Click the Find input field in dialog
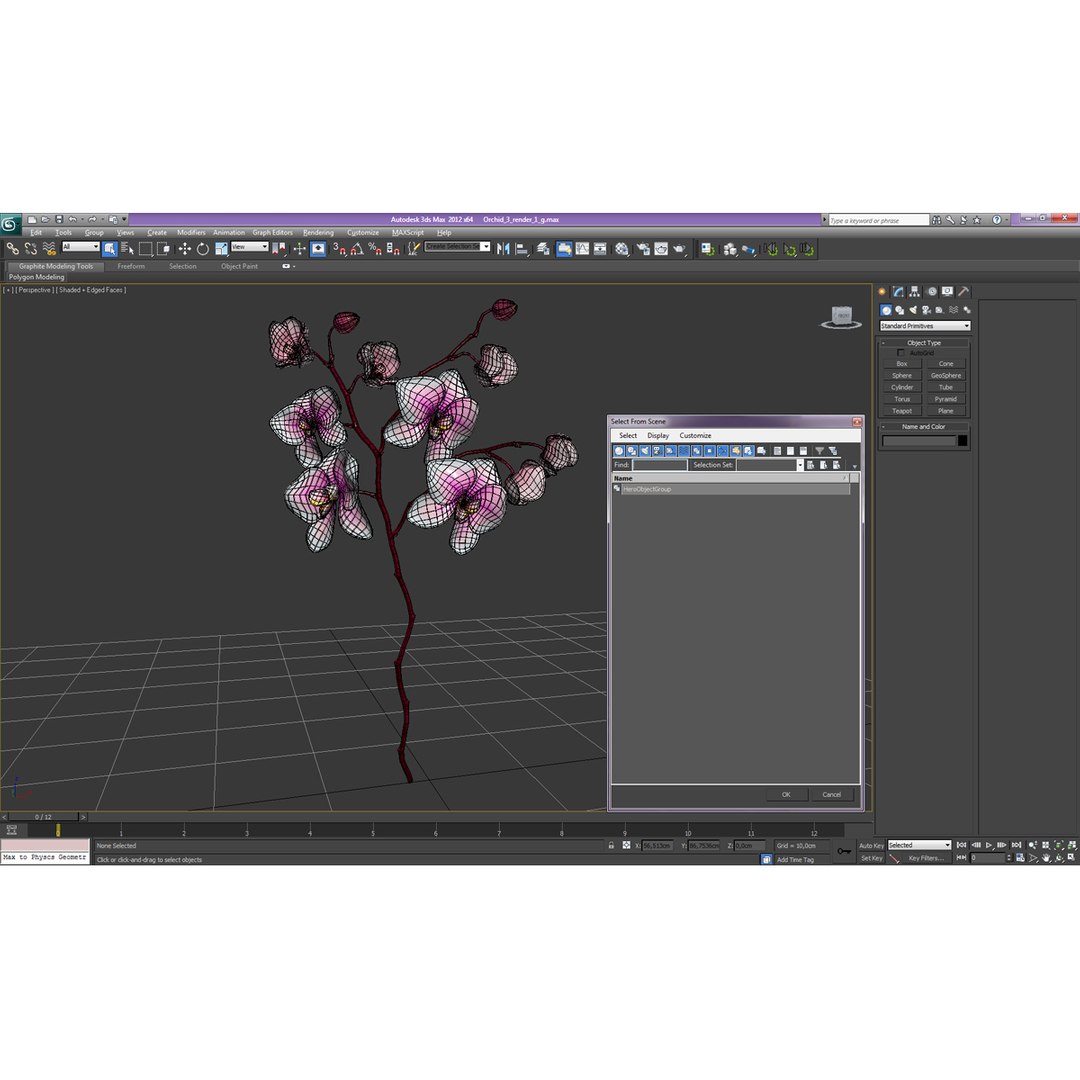 coord(660,465)
